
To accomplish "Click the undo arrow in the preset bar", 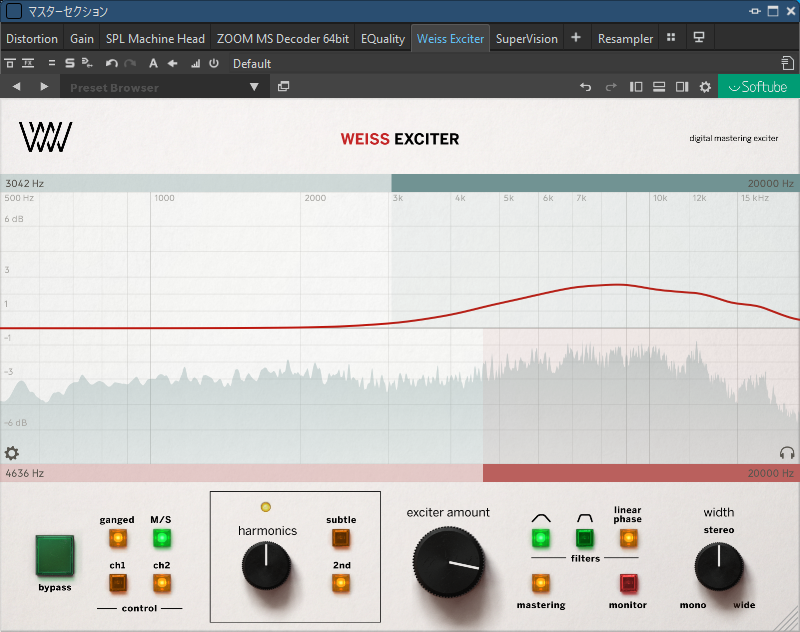I will coord(586,87).
